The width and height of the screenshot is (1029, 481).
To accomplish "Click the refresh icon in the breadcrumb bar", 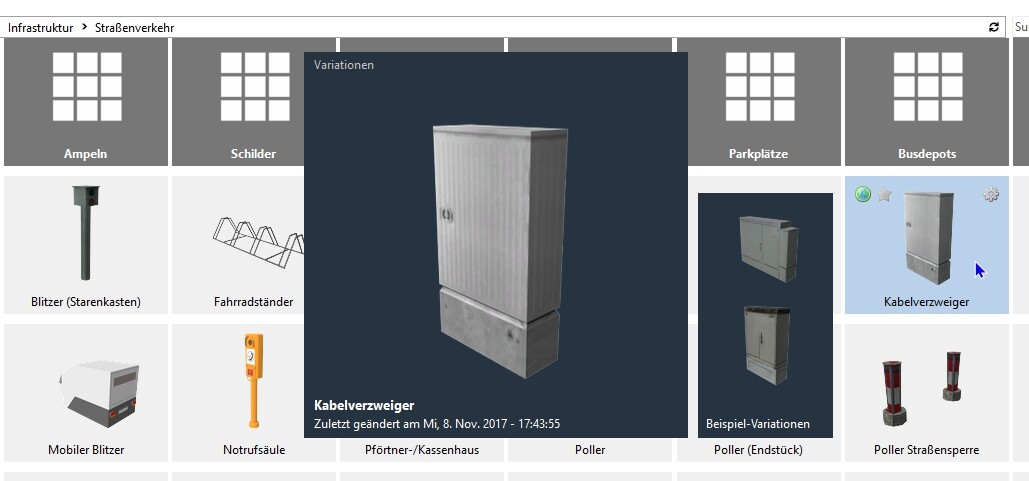I will coord(994,27).
